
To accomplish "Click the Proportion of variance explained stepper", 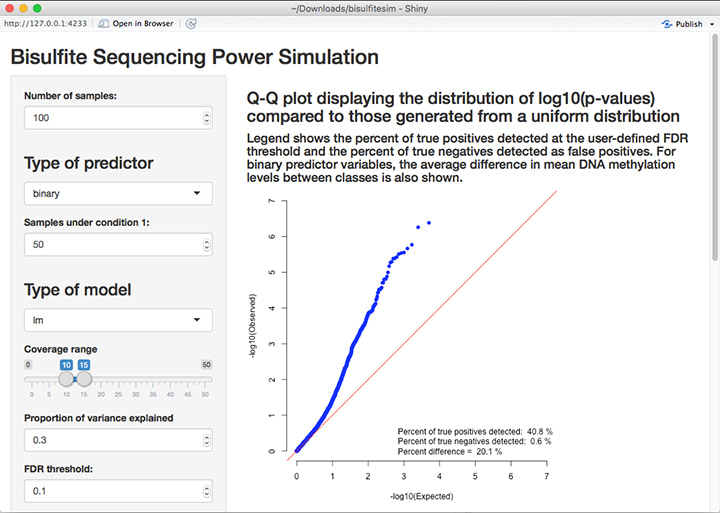I will click(206, 440).
